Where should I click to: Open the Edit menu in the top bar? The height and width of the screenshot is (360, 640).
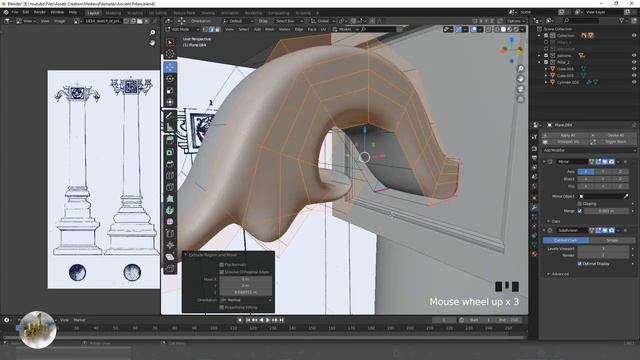tap(26, 12)
